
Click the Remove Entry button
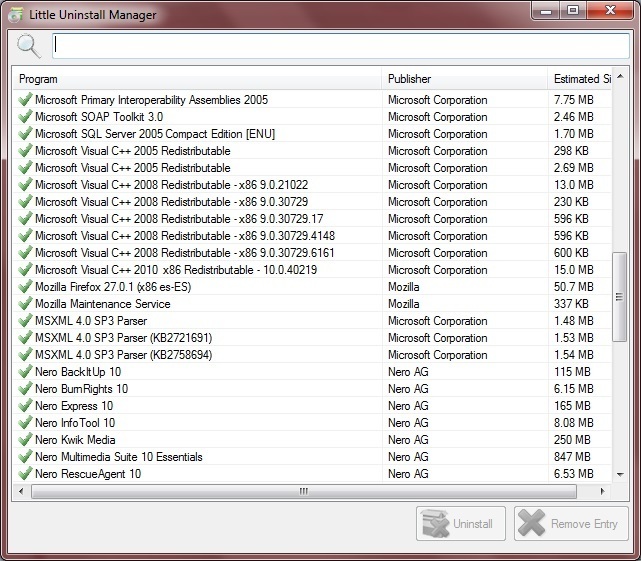coord(571,523)
